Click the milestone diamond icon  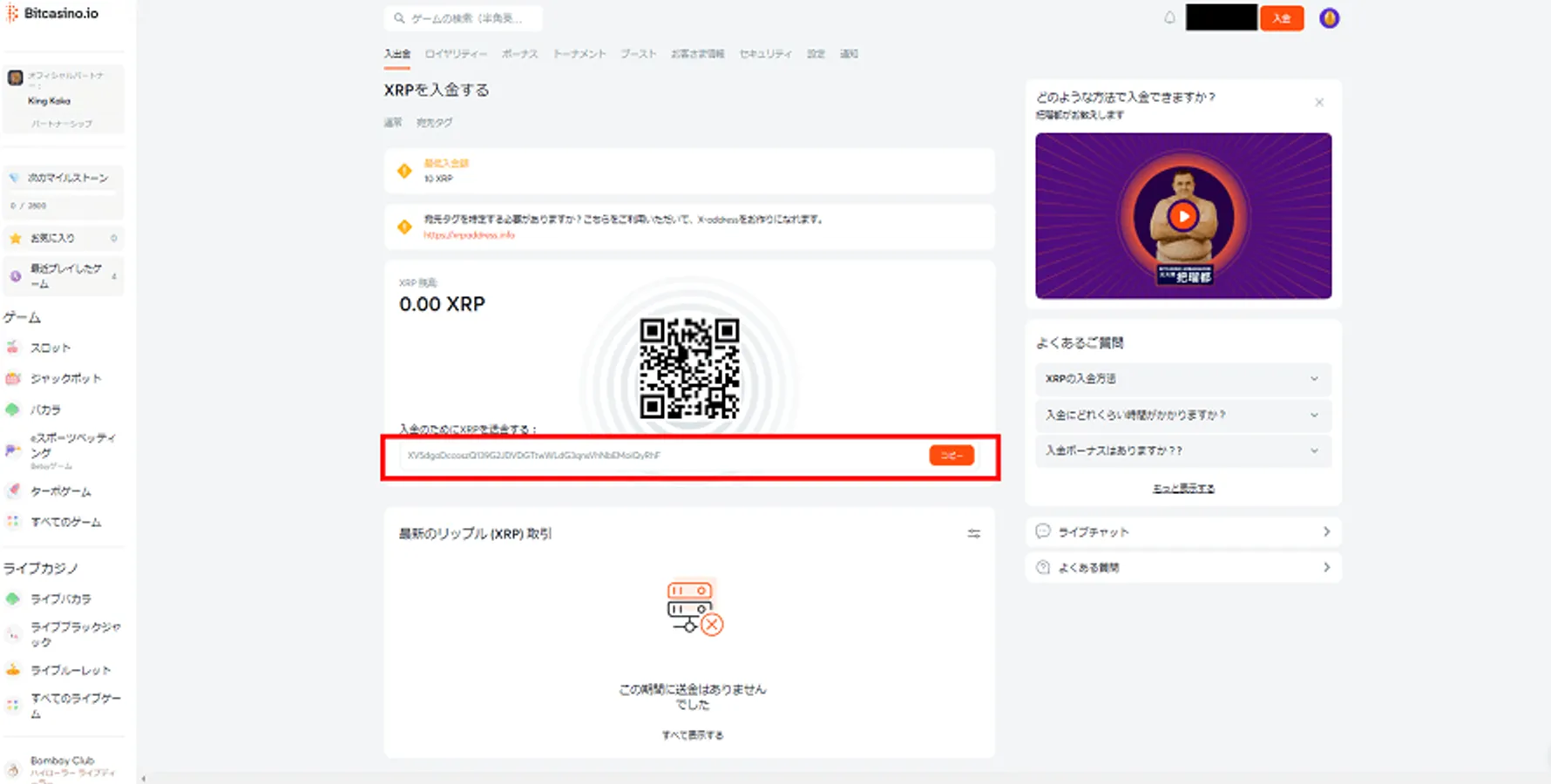tap(14, 178)
